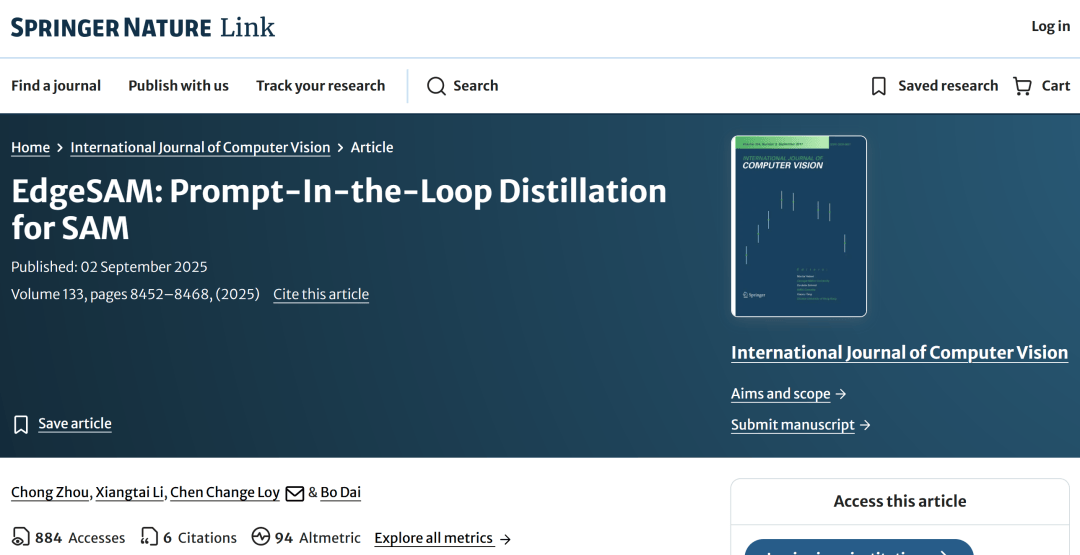The width and height of the screenshot is (1080, 555).
Task: Click Access this article heading
Action: click(x=900, y=501)
